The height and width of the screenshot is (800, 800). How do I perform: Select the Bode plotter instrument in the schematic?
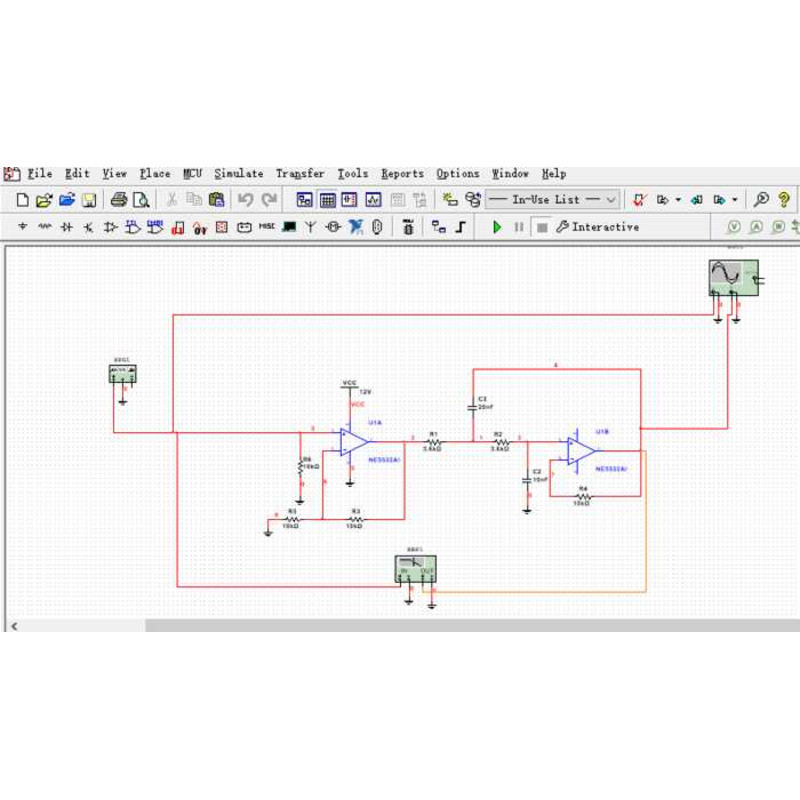point(415,569)
